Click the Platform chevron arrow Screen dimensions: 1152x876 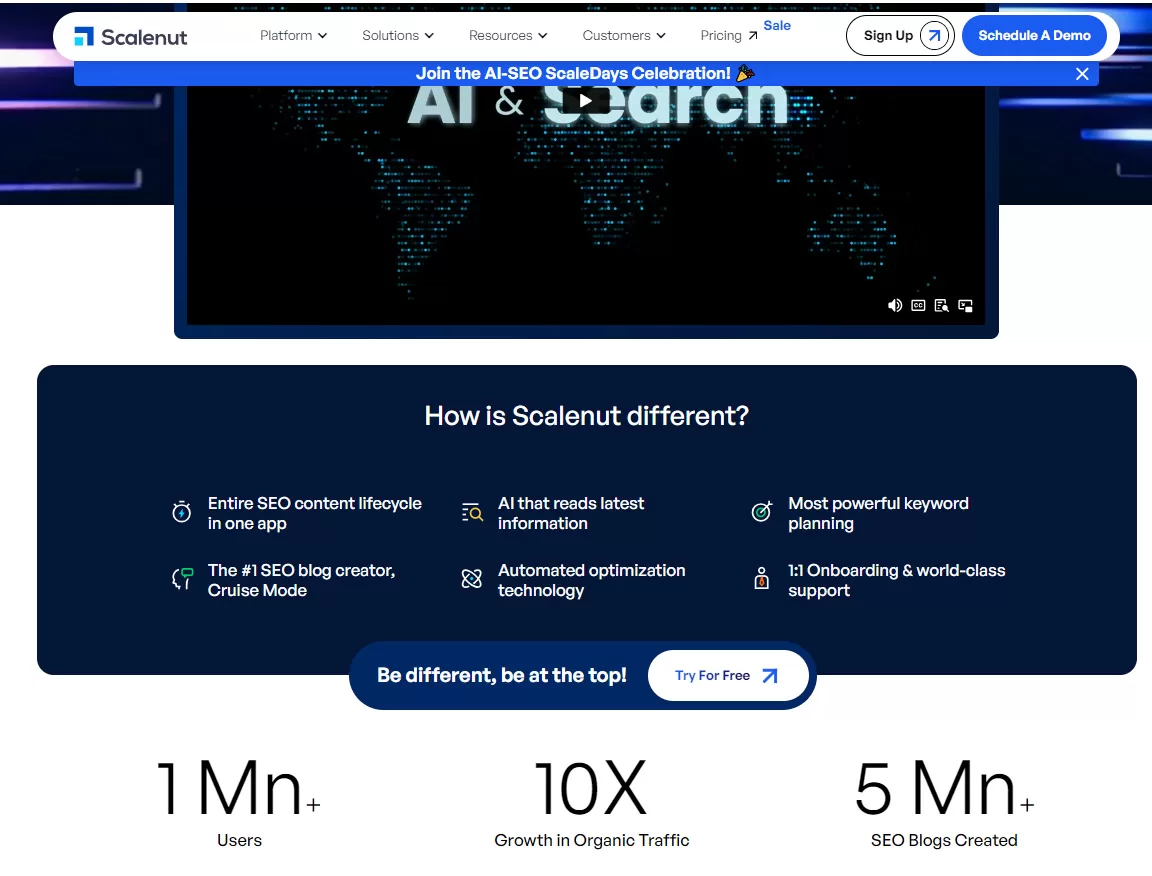tap(322, 35)
